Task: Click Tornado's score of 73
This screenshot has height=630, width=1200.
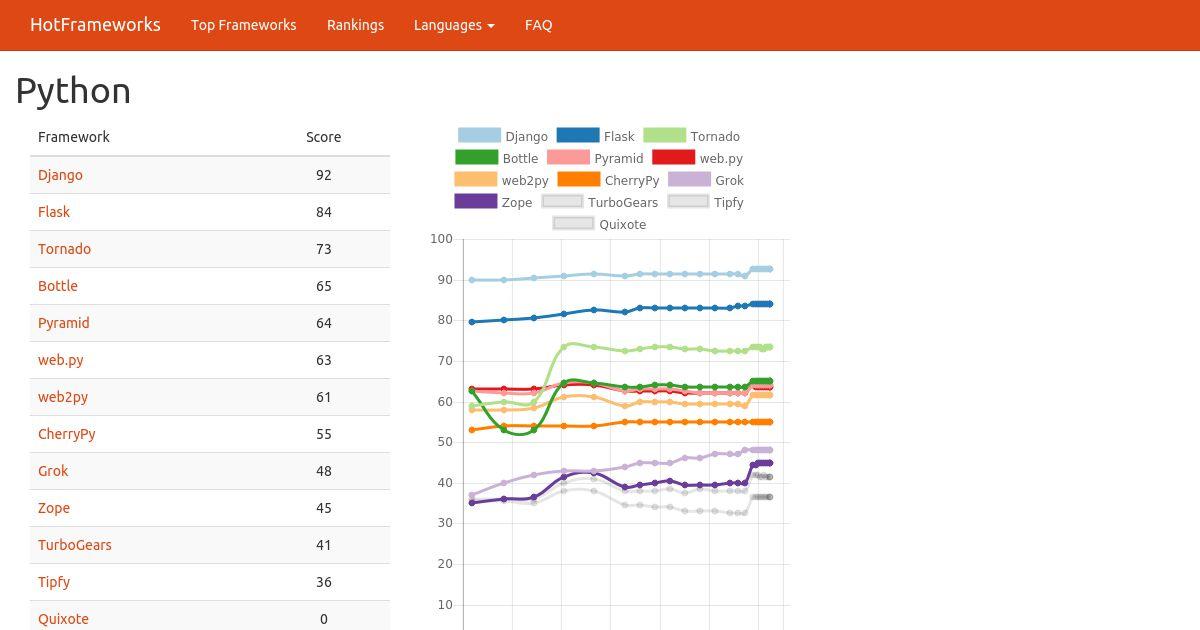Action: coord(323,249)
